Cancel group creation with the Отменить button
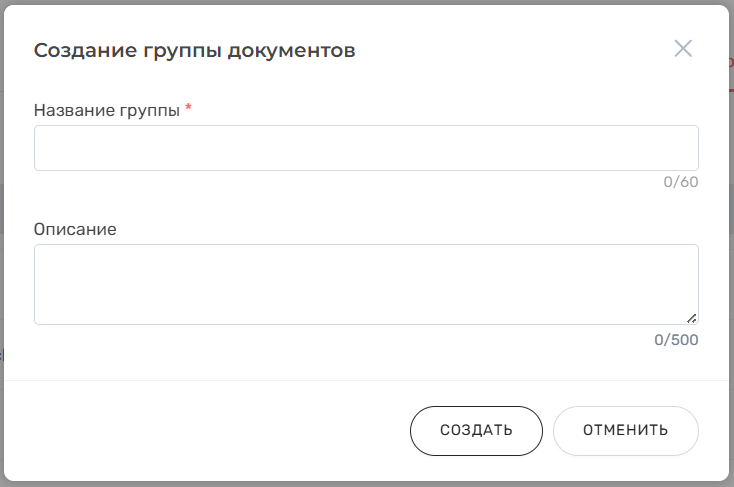734x487 pixels. (625, 430)
